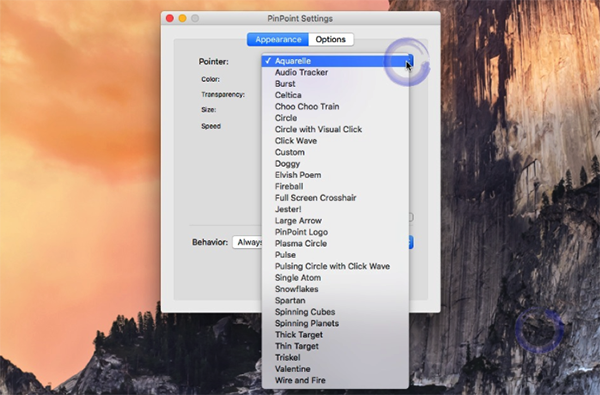Pick the PinPoint Logo option

(x=335, y=232)
